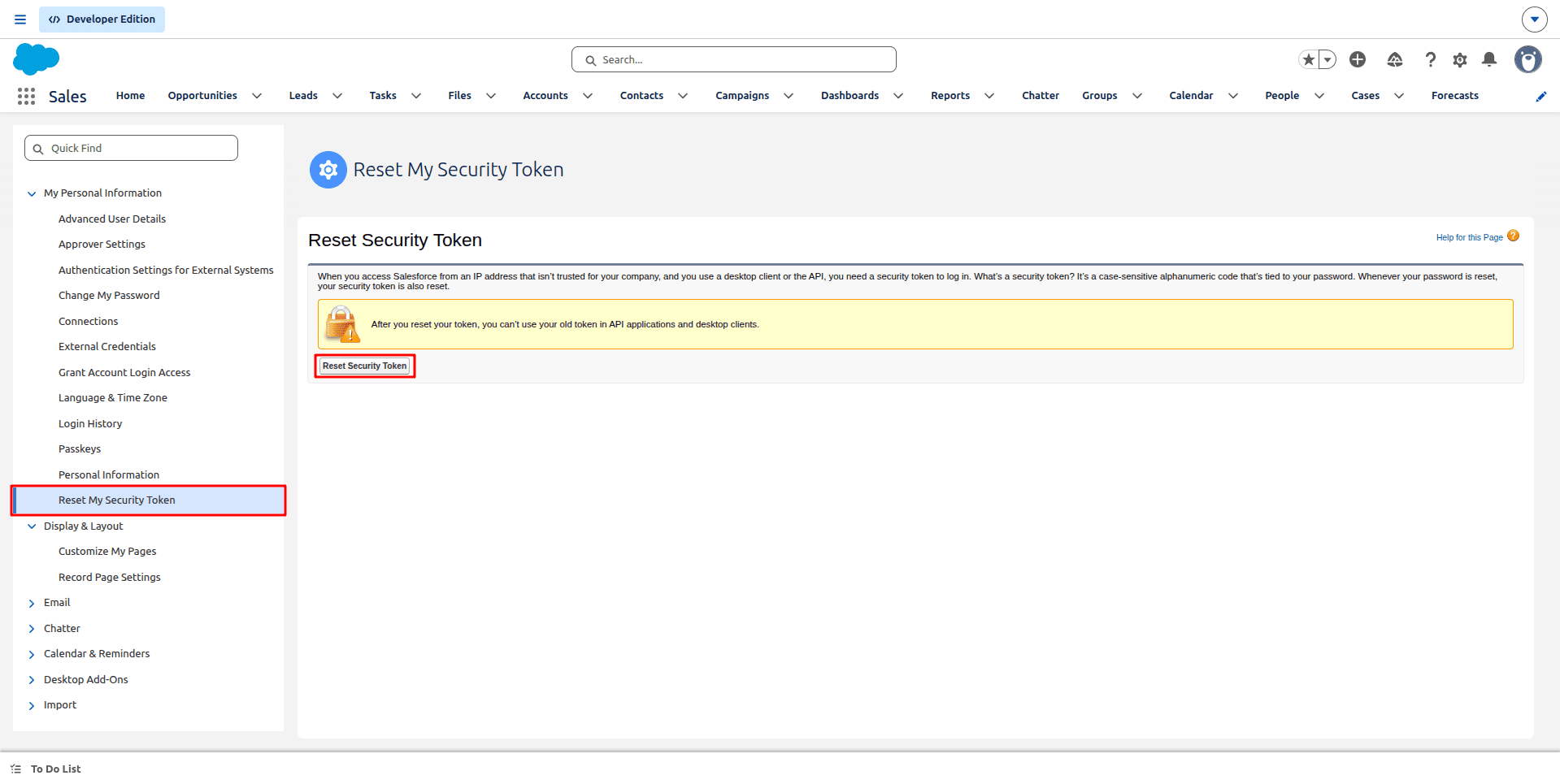
Task: Open the Global Actions plus icon
Action: (1358, 59)
